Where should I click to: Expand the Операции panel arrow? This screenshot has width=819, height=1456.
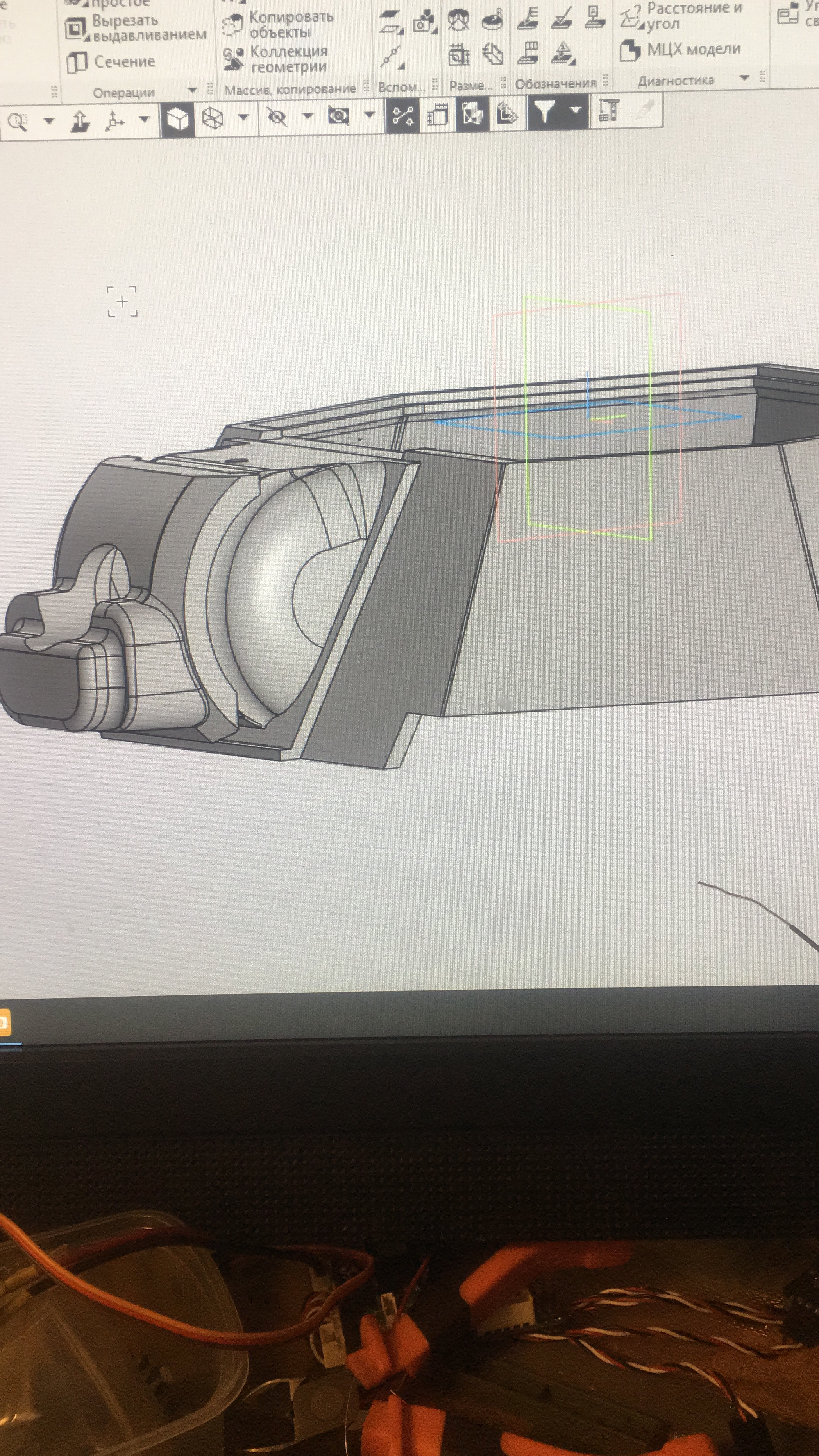(x=192, y=90)
